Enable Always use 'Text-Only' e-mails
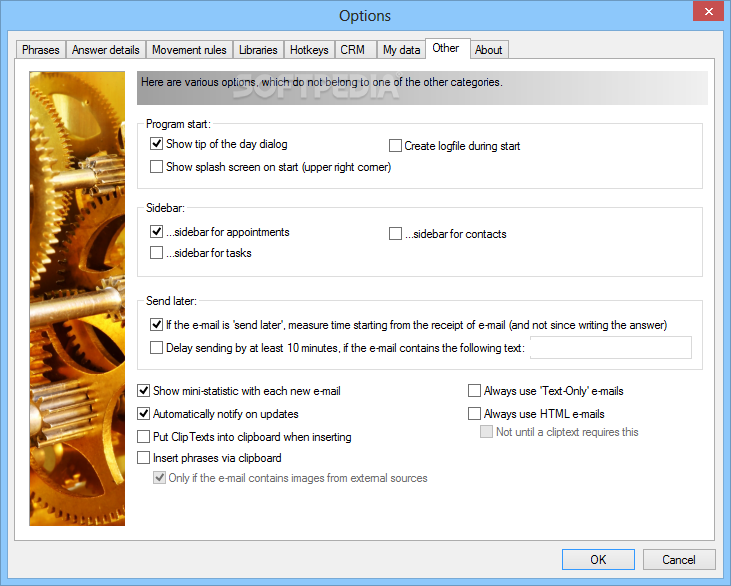The image size is (731, 586). click(x=474, y=391)
